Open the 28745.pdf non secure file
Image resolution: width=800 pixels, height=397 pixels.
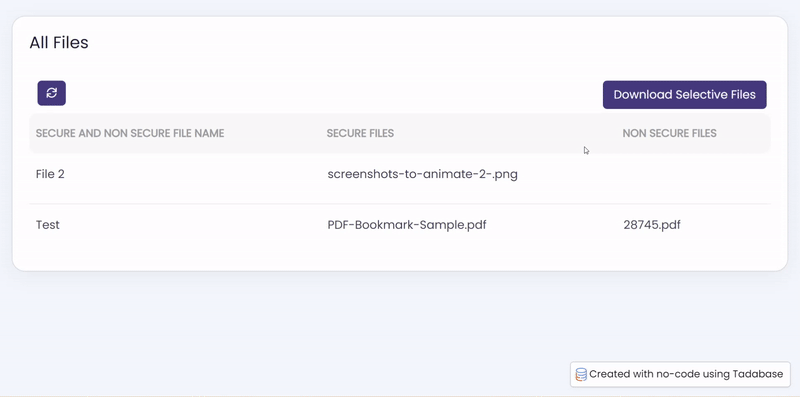point(652,225)
